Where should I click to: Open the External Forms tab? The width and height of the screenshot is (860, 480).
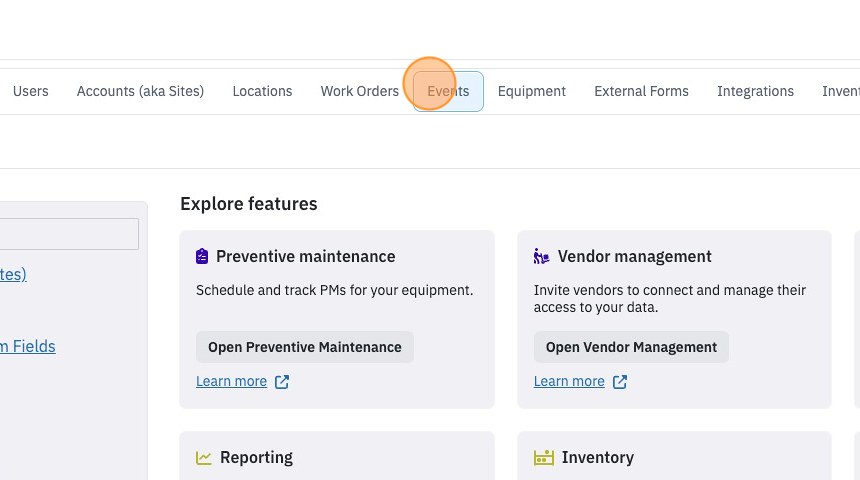click(x=641, y=91)
